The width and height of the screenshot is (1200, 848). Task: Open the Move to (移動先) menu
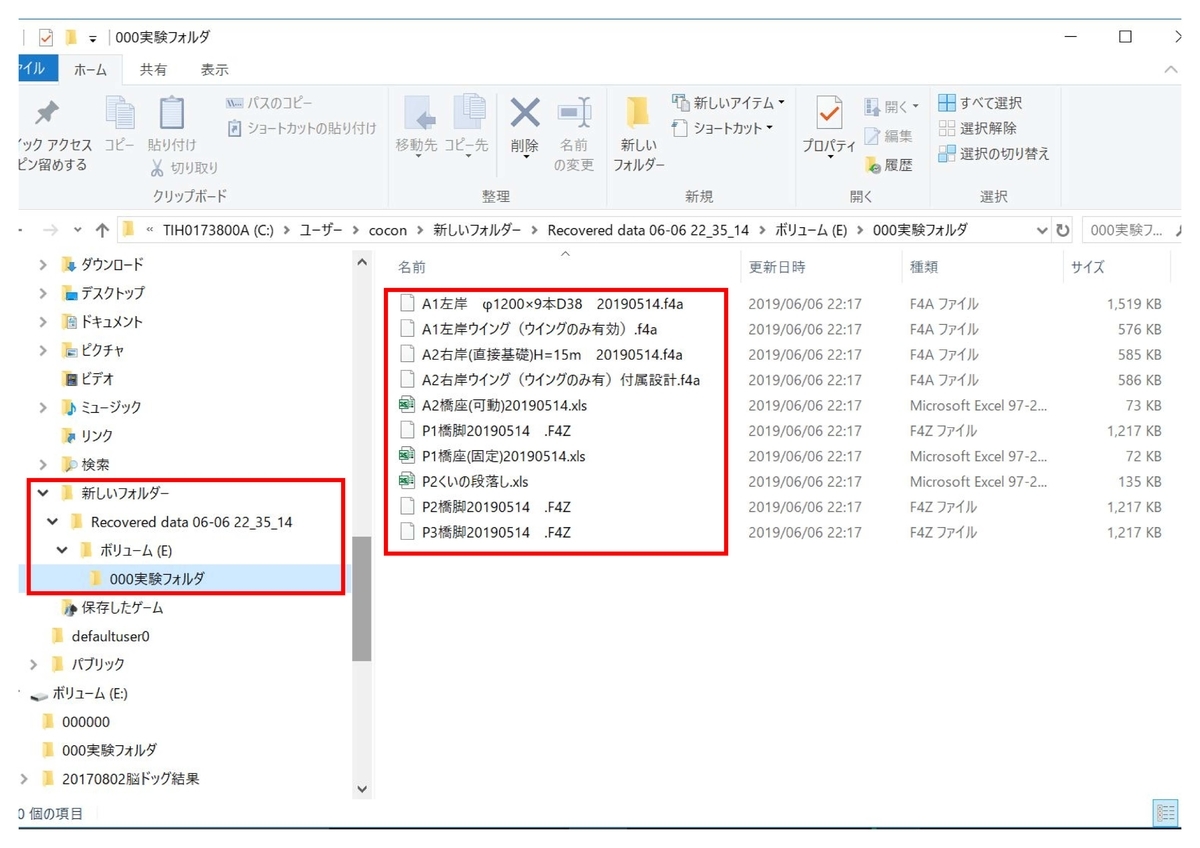pyautogui.click(x=417, y=127)
